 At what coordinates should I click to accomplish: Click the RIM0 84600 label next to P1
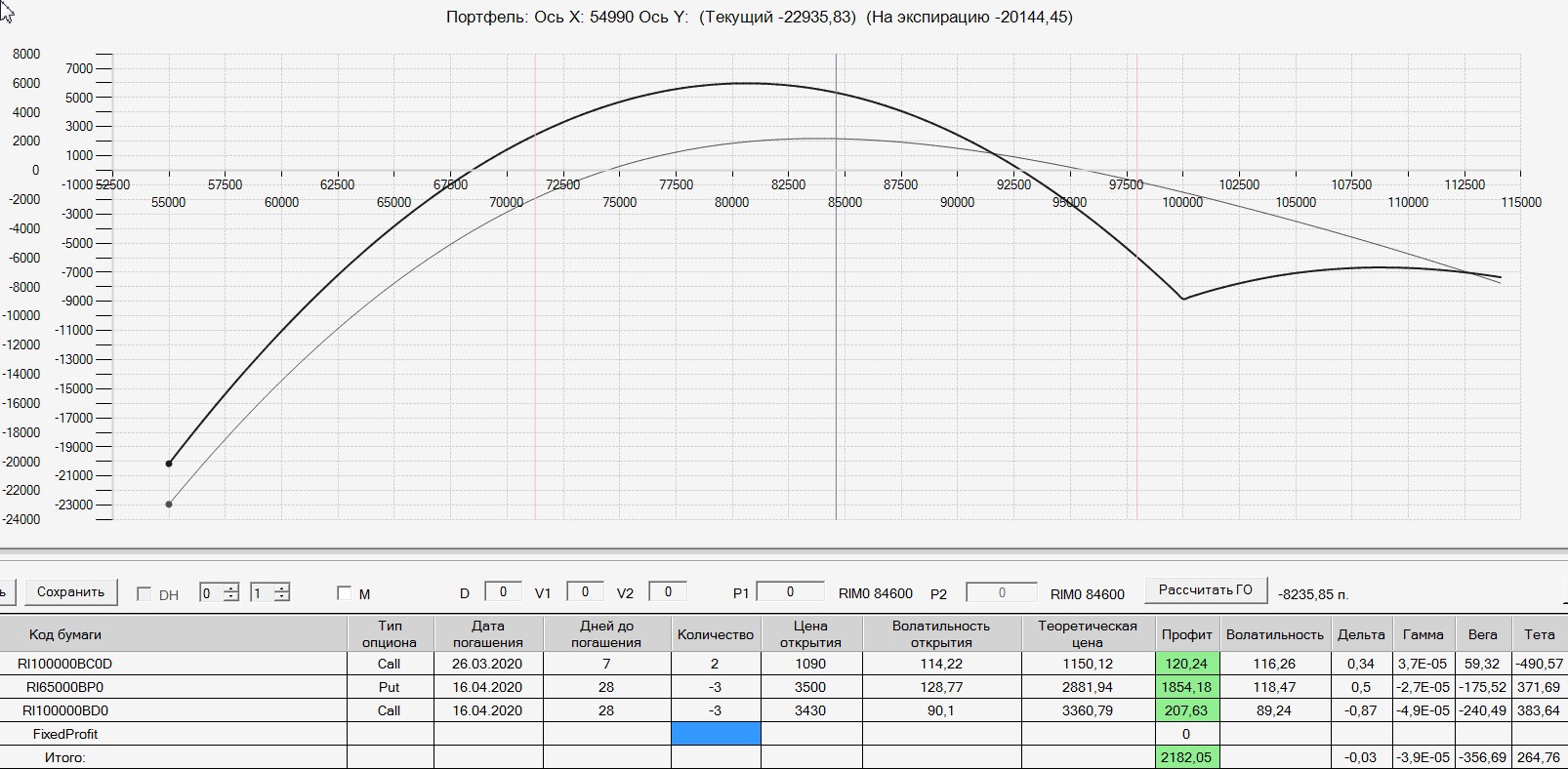[876, 593]
